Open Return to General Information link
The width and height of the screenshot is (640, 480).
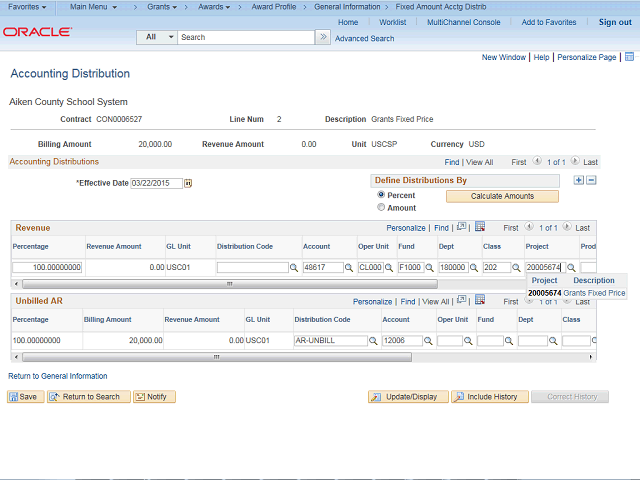click(x=58, y=376)
